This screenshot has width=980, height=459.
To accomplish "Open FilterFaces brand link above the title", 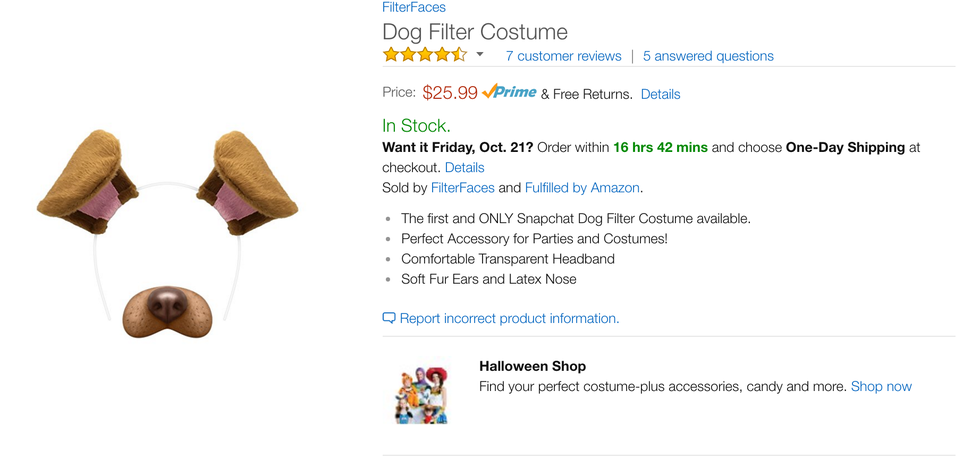I will click(414, 8).
